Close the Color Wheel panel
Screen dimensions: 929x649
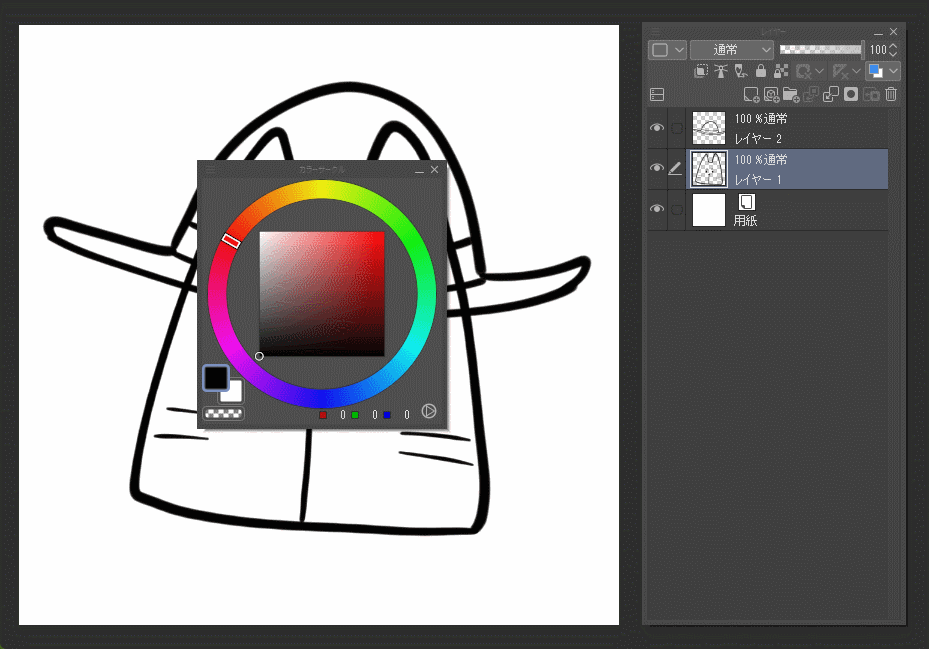(434, 170)
